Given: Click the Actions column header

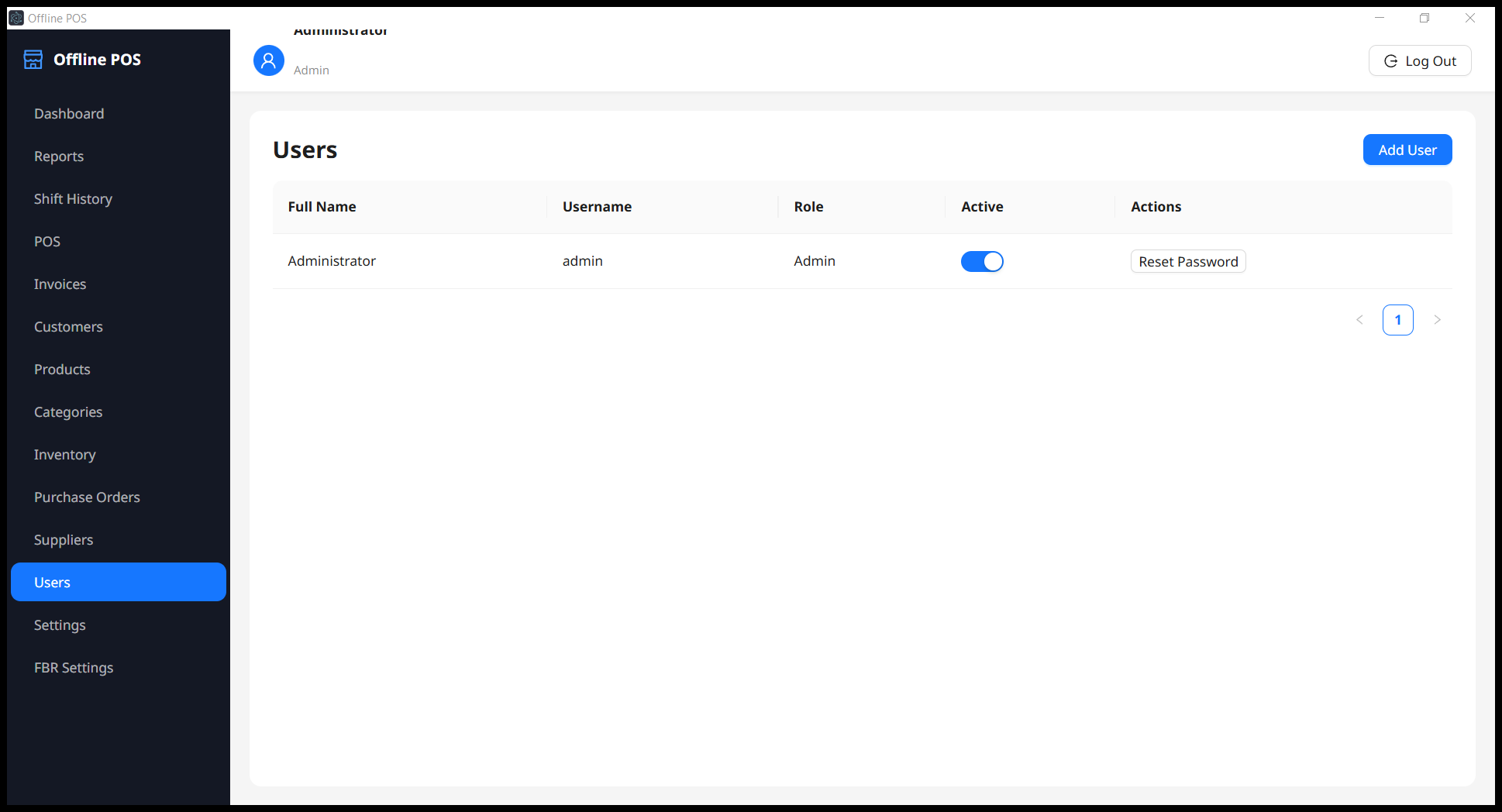Looking at the screenshot, I should tap(1283, 207).
